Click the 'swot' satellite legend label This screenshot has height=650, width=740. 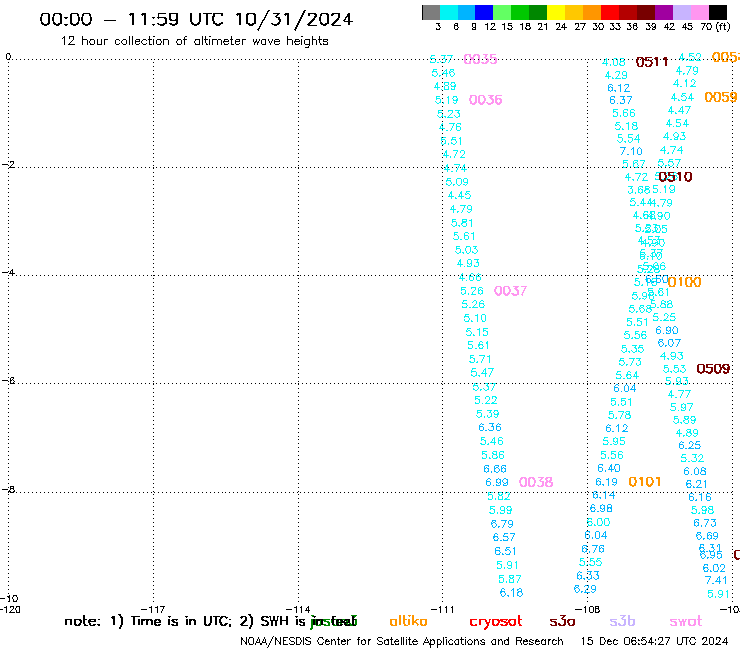[x=686, y=622]
